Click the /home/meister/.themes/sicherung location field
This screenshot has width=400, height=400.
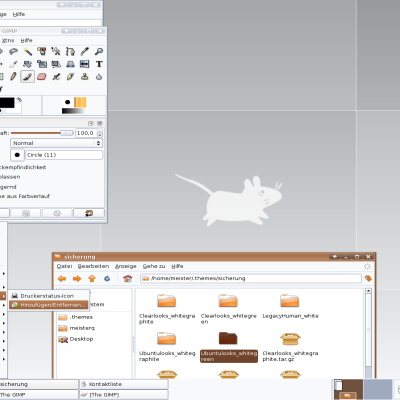pyautogui.click(x=251, y=278)
